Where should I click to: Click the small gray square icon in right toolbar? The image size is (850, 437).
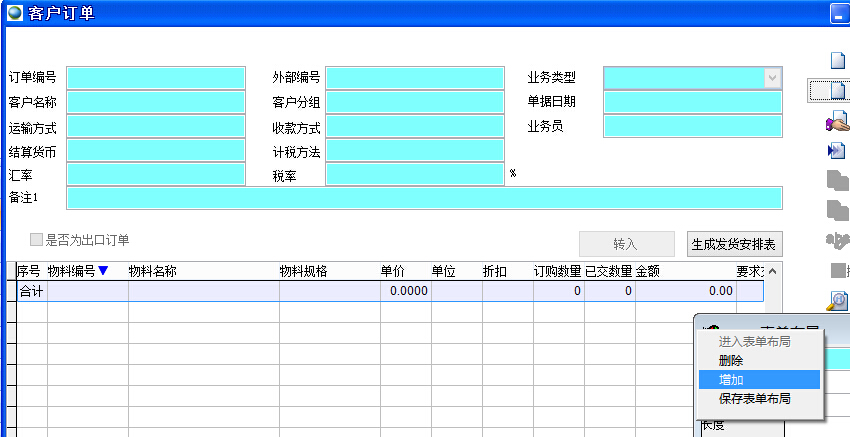(838, 270)
